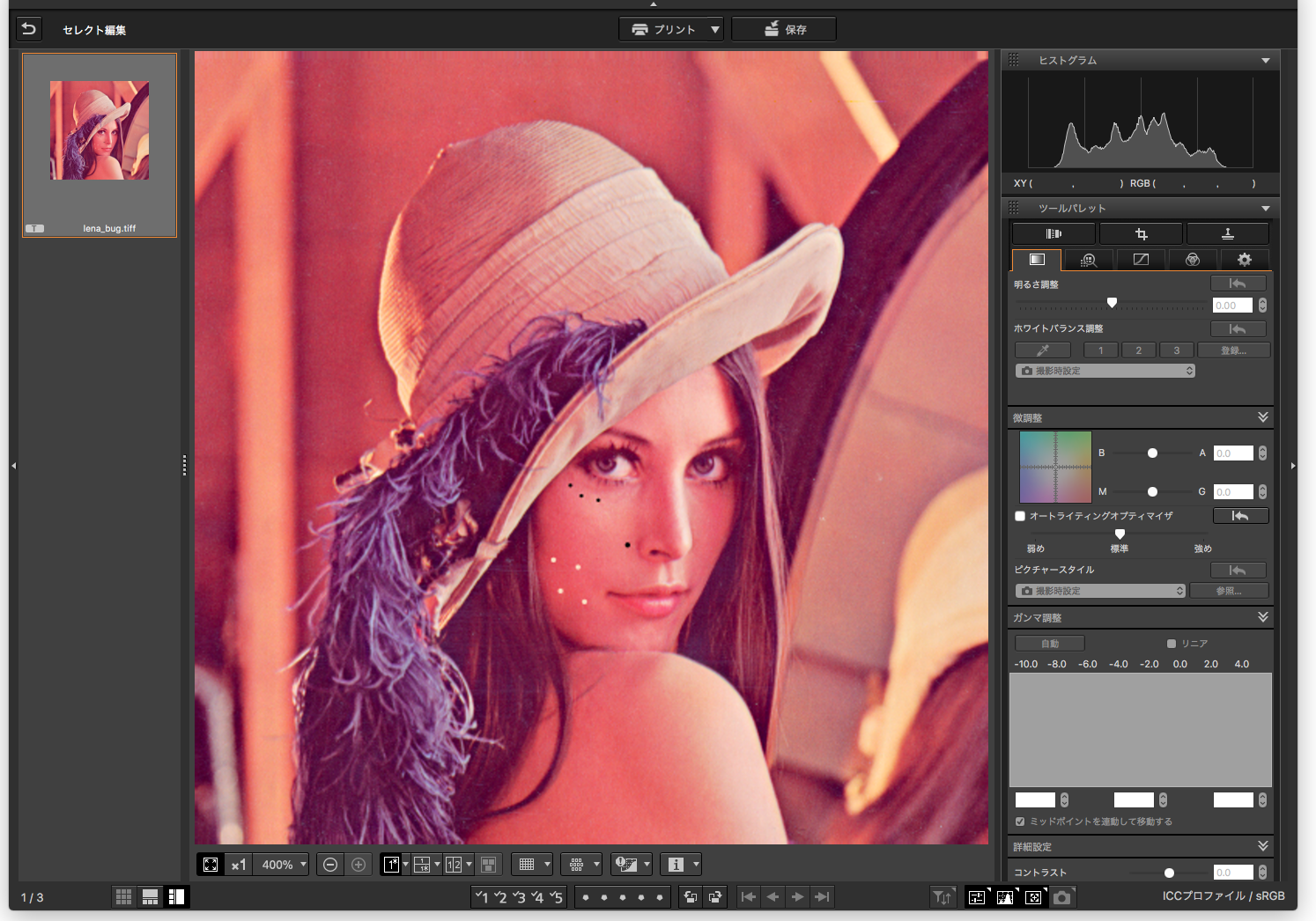Collapse the ガンマ調整 section
Image resolution: width=1316 pixels, height=921 pixels.
click(x=1263, y=617)
